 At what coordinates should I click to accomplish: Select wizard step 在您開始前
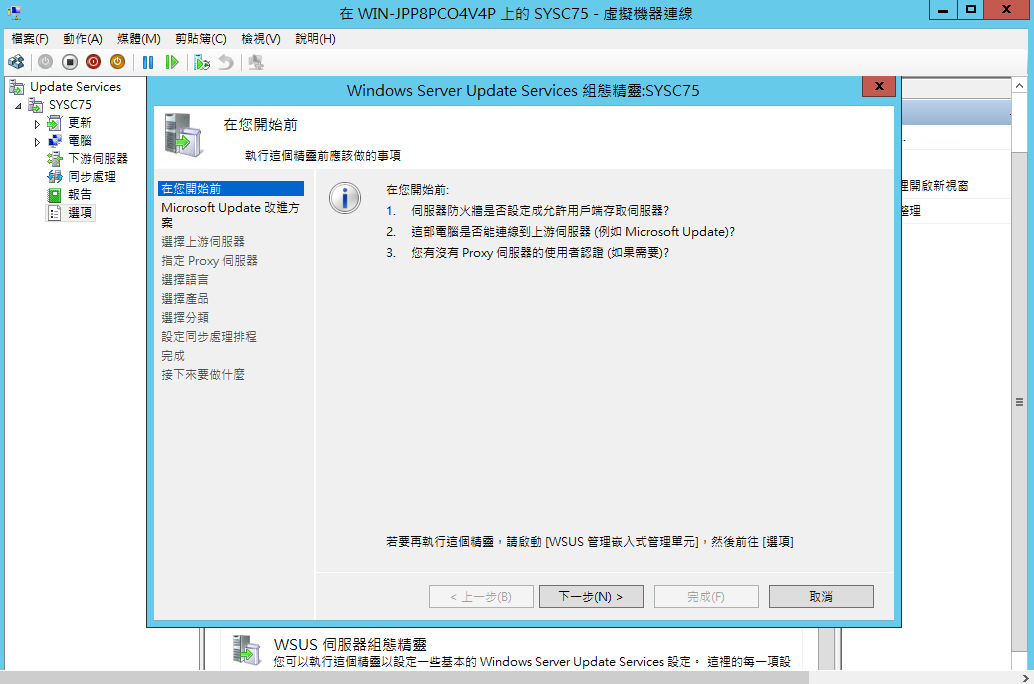pyautogui.click(x=231, y=189)
